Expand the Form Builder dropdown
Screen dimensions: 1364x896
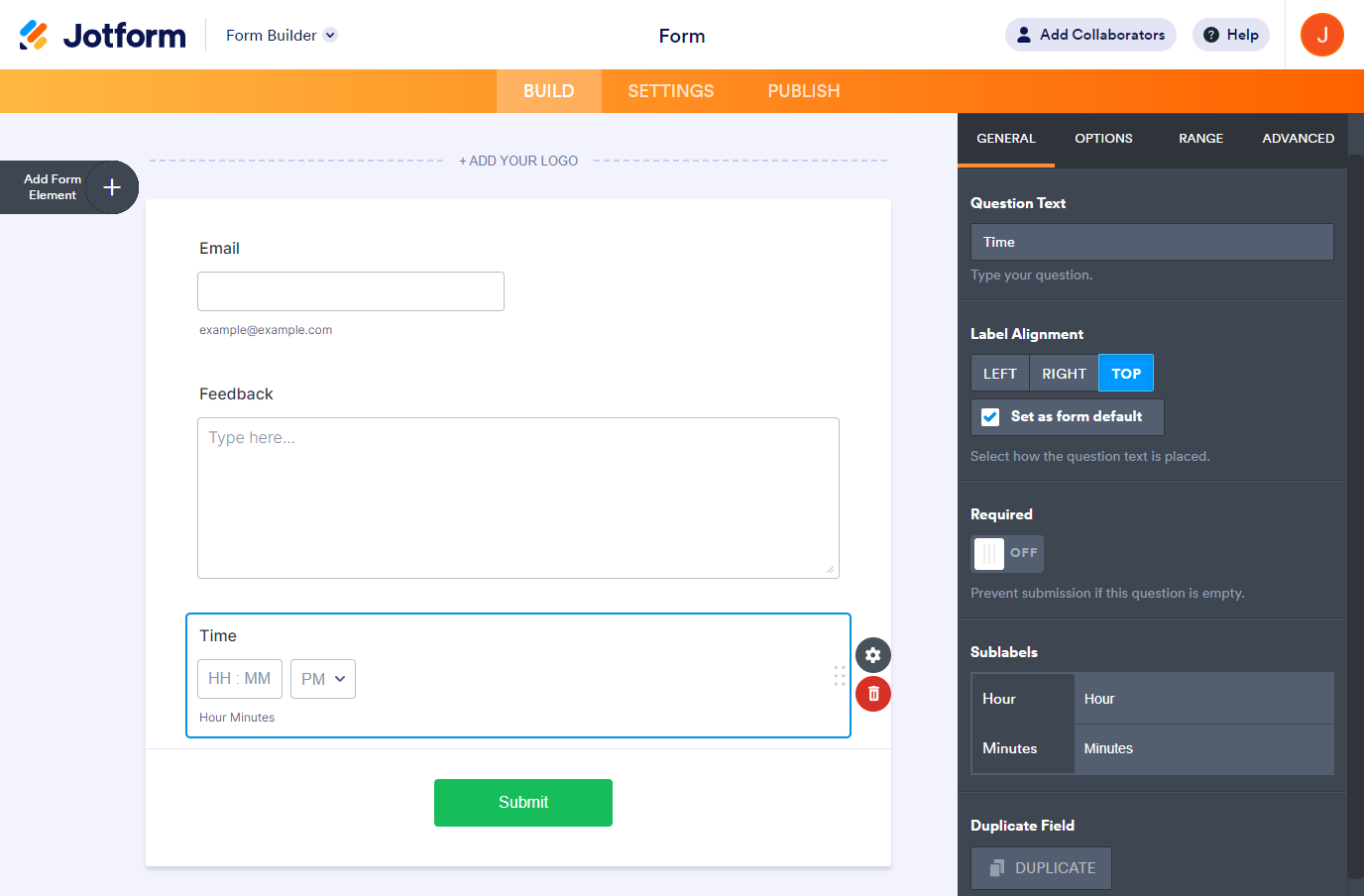pyautogui.click(x=282, y=35)
